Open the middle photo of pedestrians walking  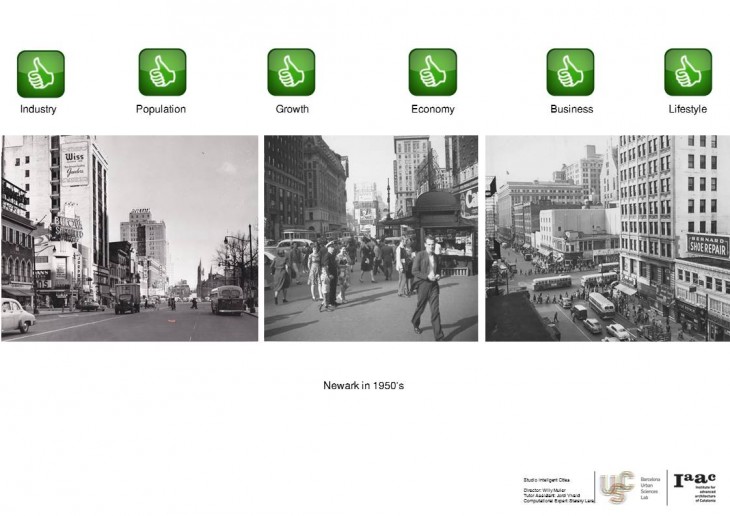click(371, 238)
